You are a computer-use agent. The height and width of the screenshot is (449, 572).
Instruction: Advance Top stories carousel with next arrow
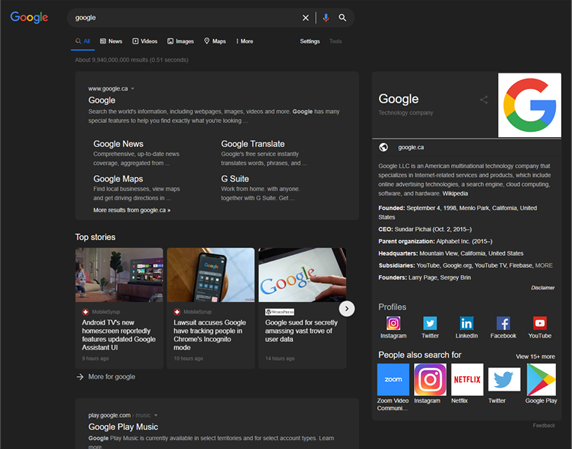[x=347, y=309]
